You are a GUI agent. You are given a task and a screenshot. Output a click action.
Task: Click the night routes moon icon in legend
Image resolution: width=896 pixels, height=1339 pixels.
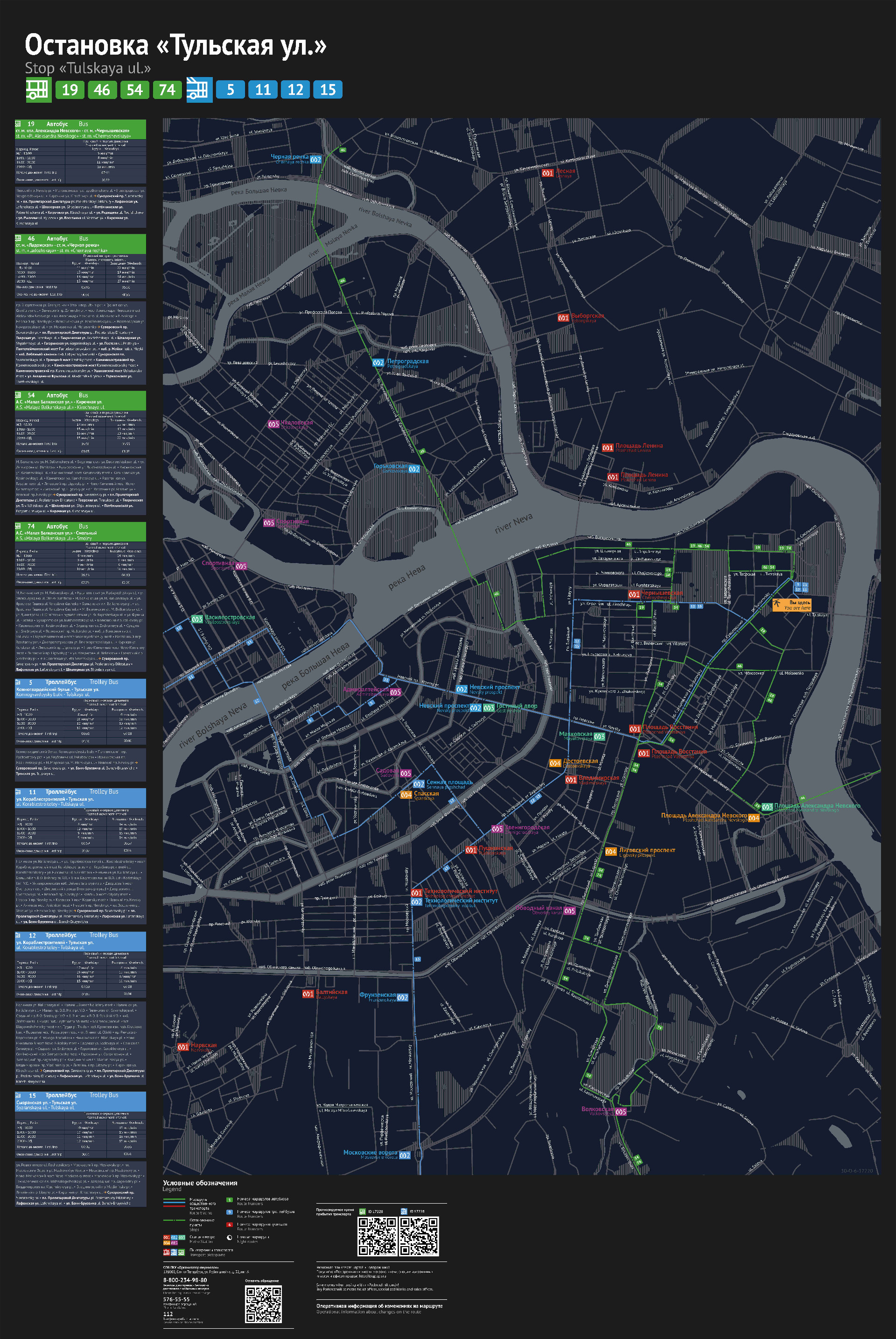230,1237
